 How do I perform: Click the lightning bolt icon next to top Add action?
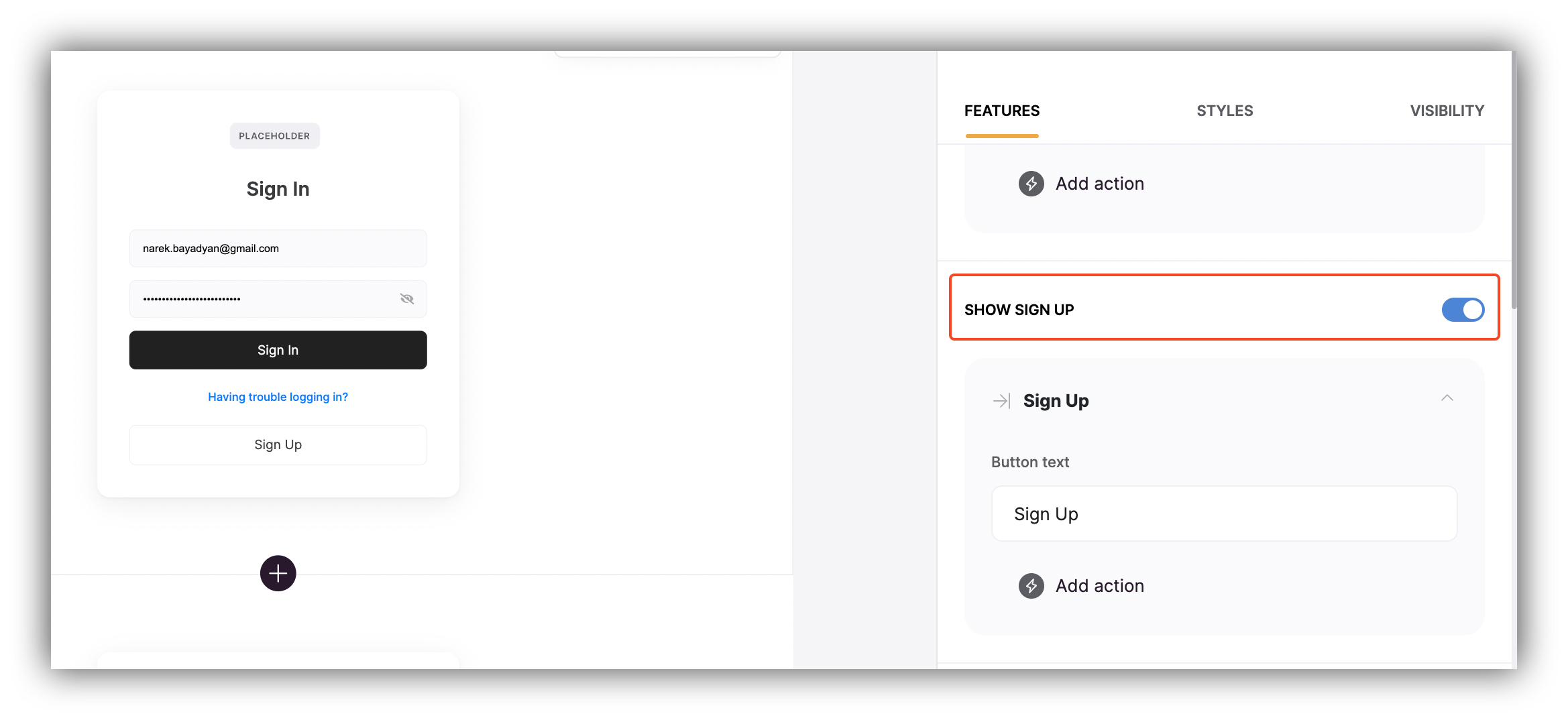[1031, 183]
